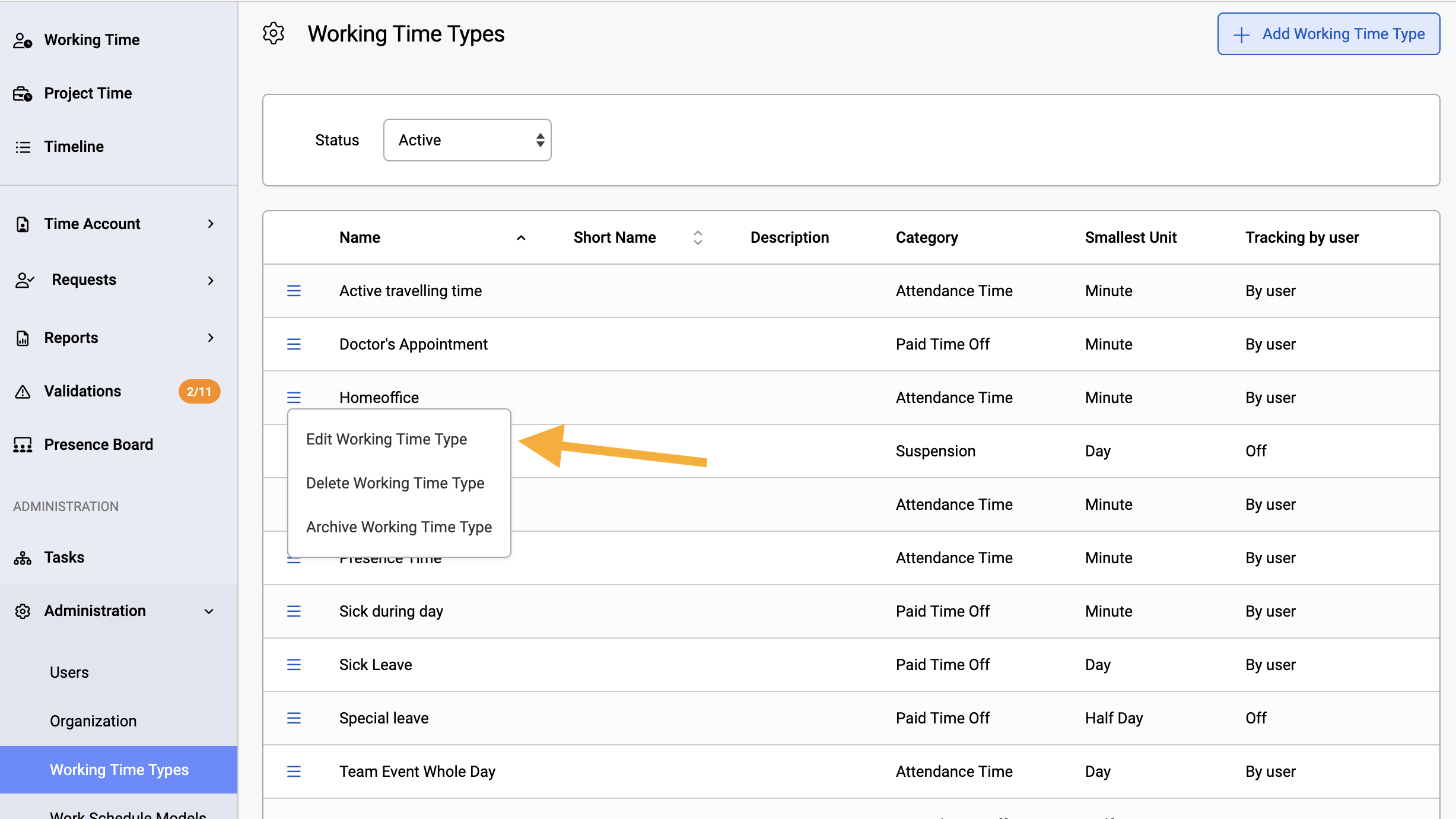The height and width of the screenshot is (819, 1456).
Task: Open row menu for Special leave
Action: click(294, 718)
